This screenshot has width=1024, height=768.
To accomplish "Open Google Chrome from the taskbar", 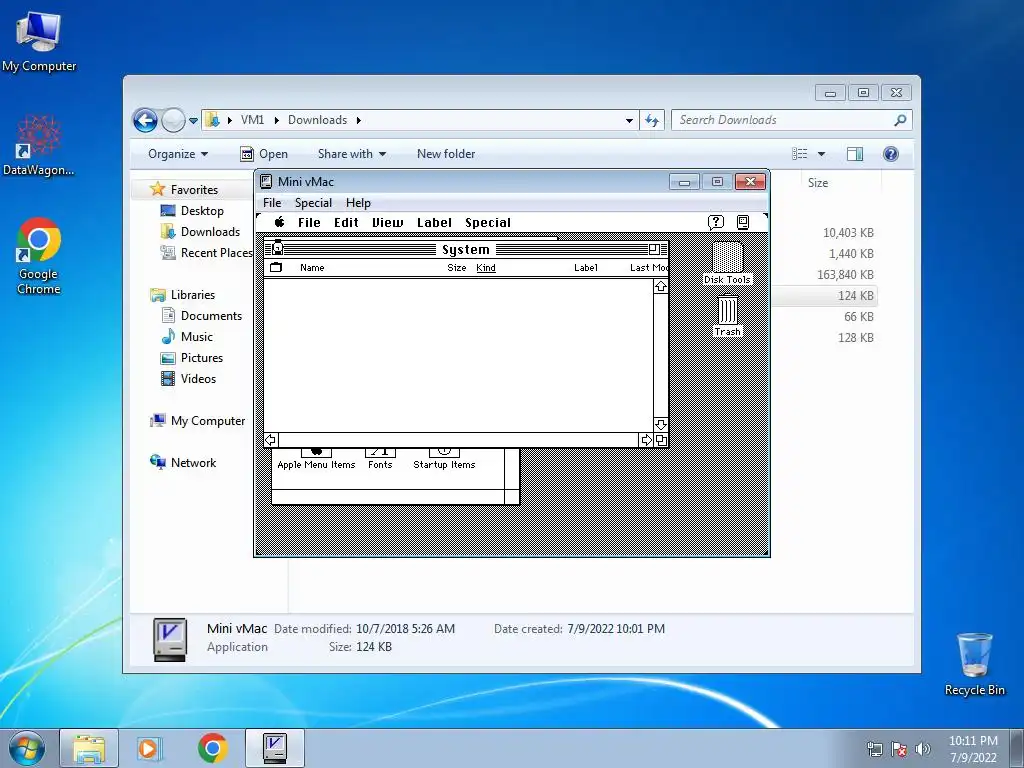I will [212, 748].
